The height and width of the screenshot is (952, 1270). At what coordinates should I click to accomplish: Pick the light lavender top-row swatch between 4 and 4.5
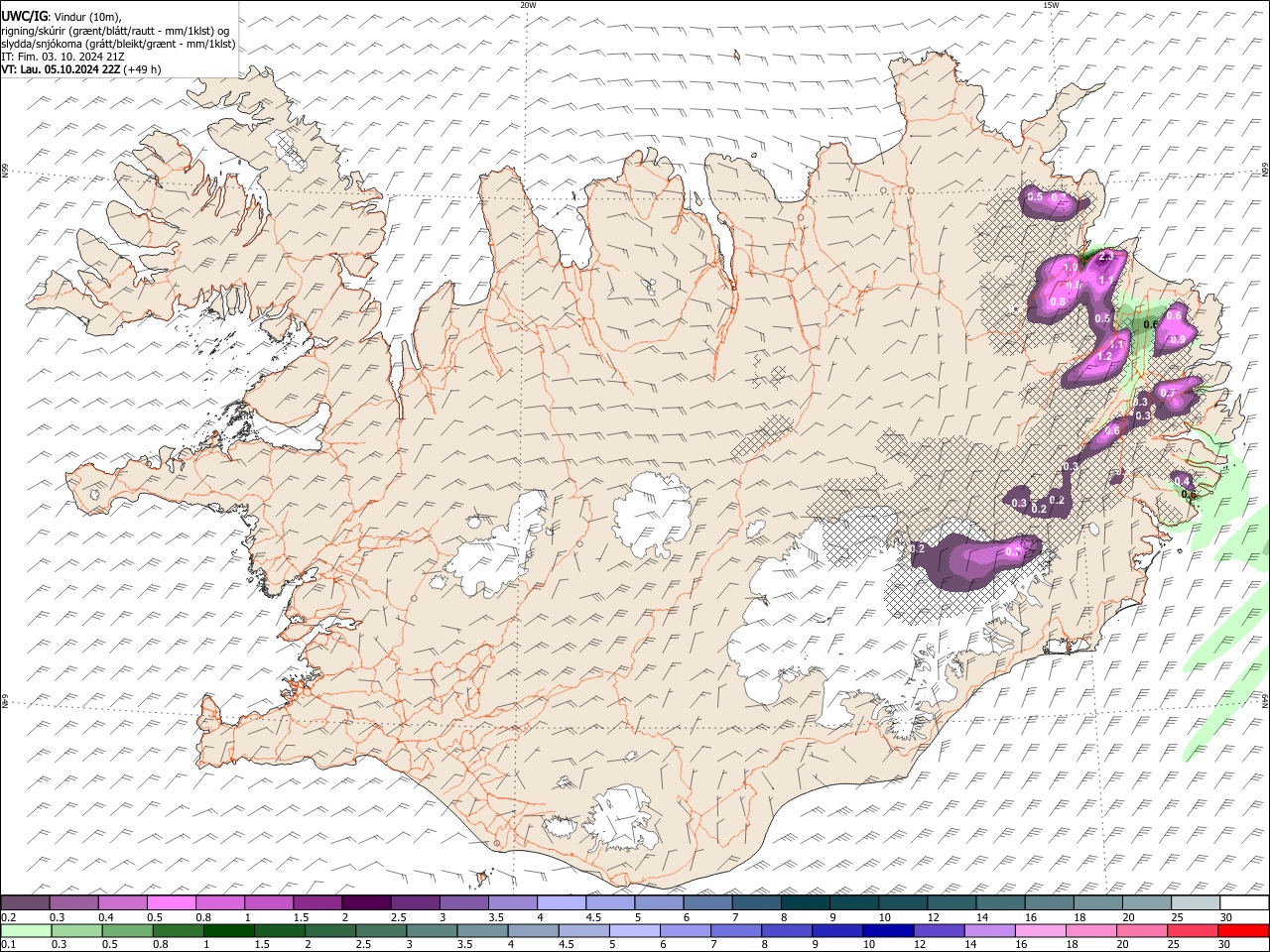coord(562,903)
